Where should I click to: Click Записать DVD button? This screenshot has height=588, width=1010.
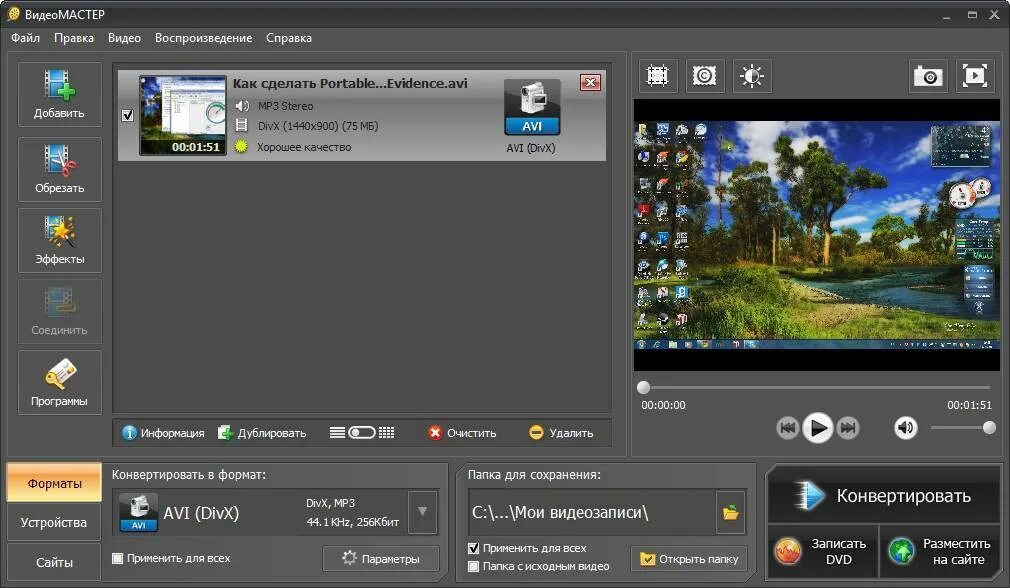click(823, 551)
